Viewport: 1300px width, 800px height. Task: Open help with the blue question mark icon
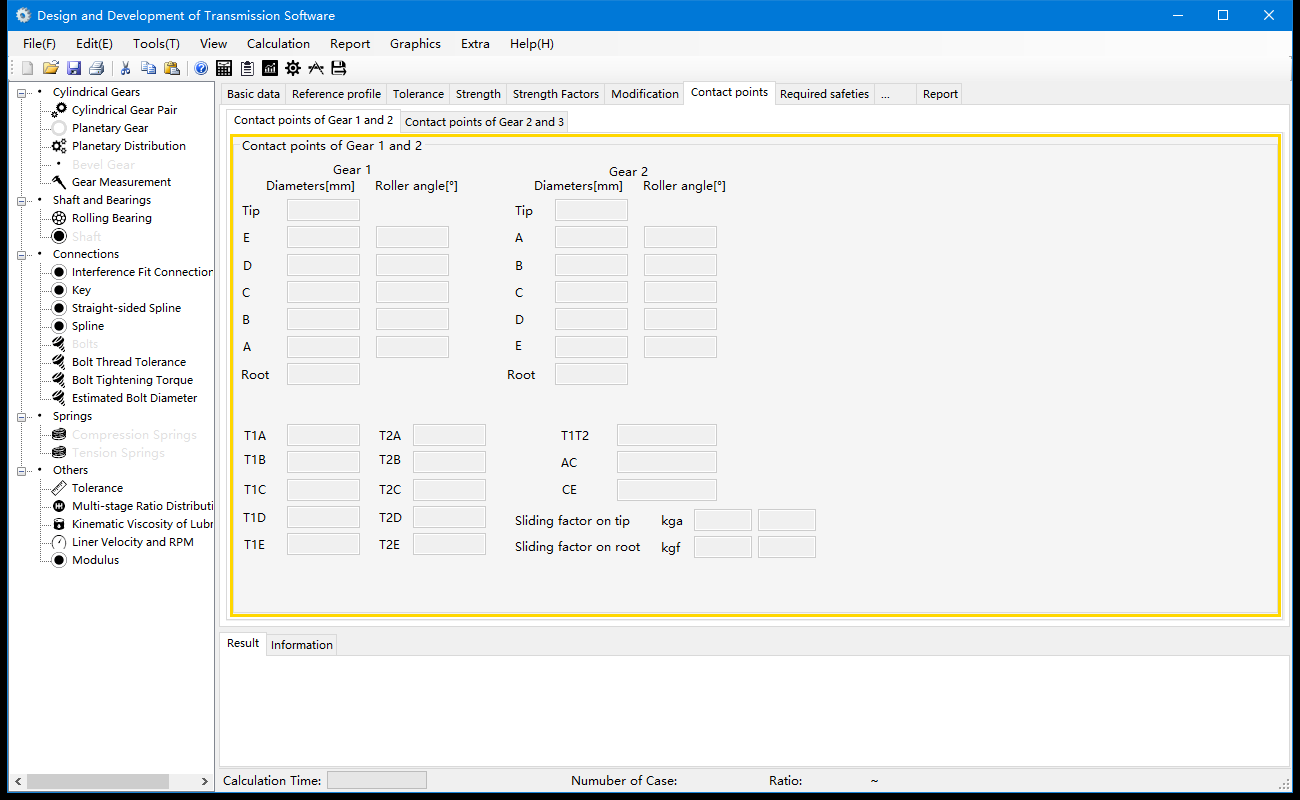201,68
